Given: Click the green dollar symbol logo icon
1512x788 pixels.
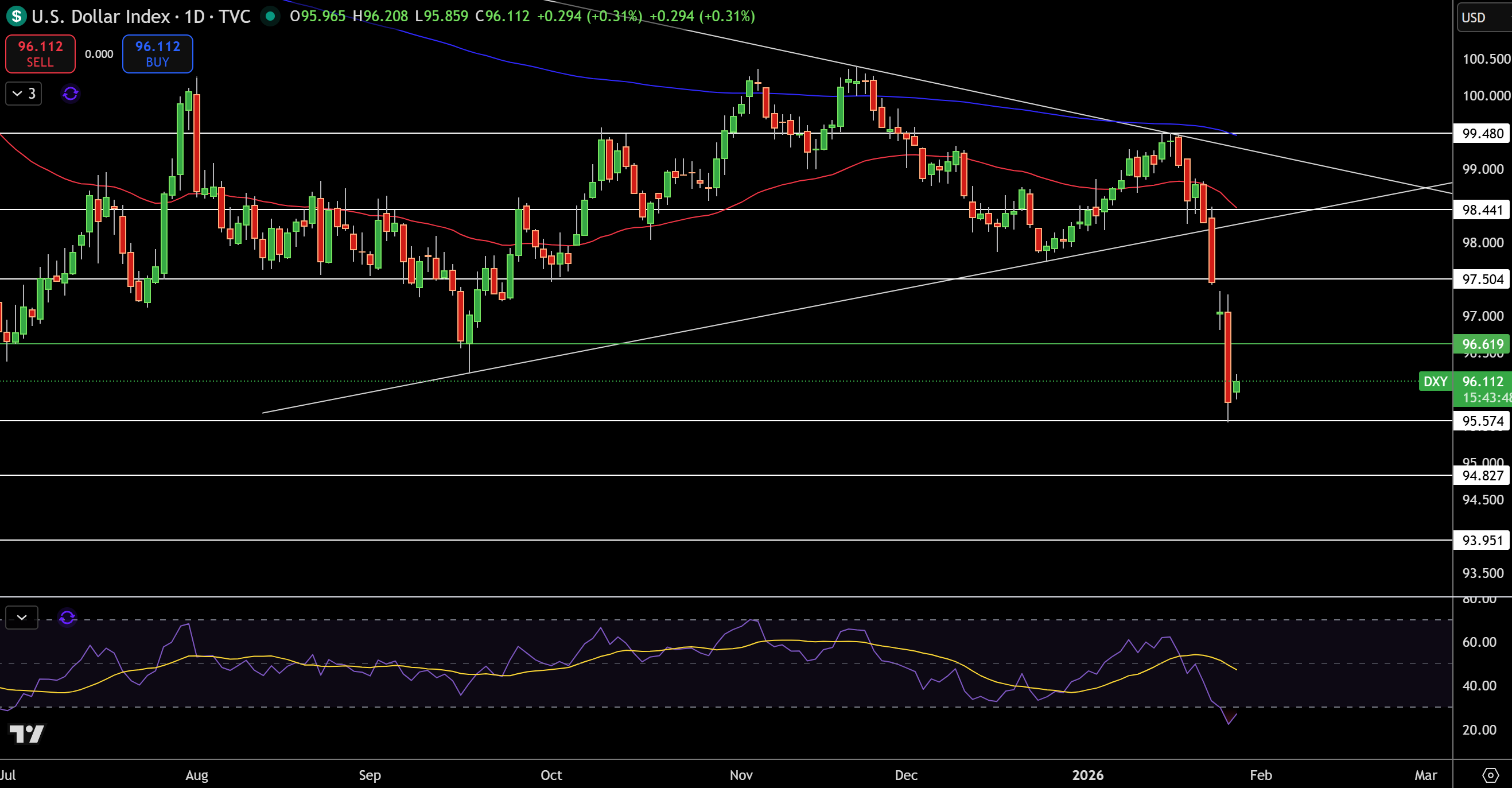Looking at the screenshot, I should (x=17, y=16).
